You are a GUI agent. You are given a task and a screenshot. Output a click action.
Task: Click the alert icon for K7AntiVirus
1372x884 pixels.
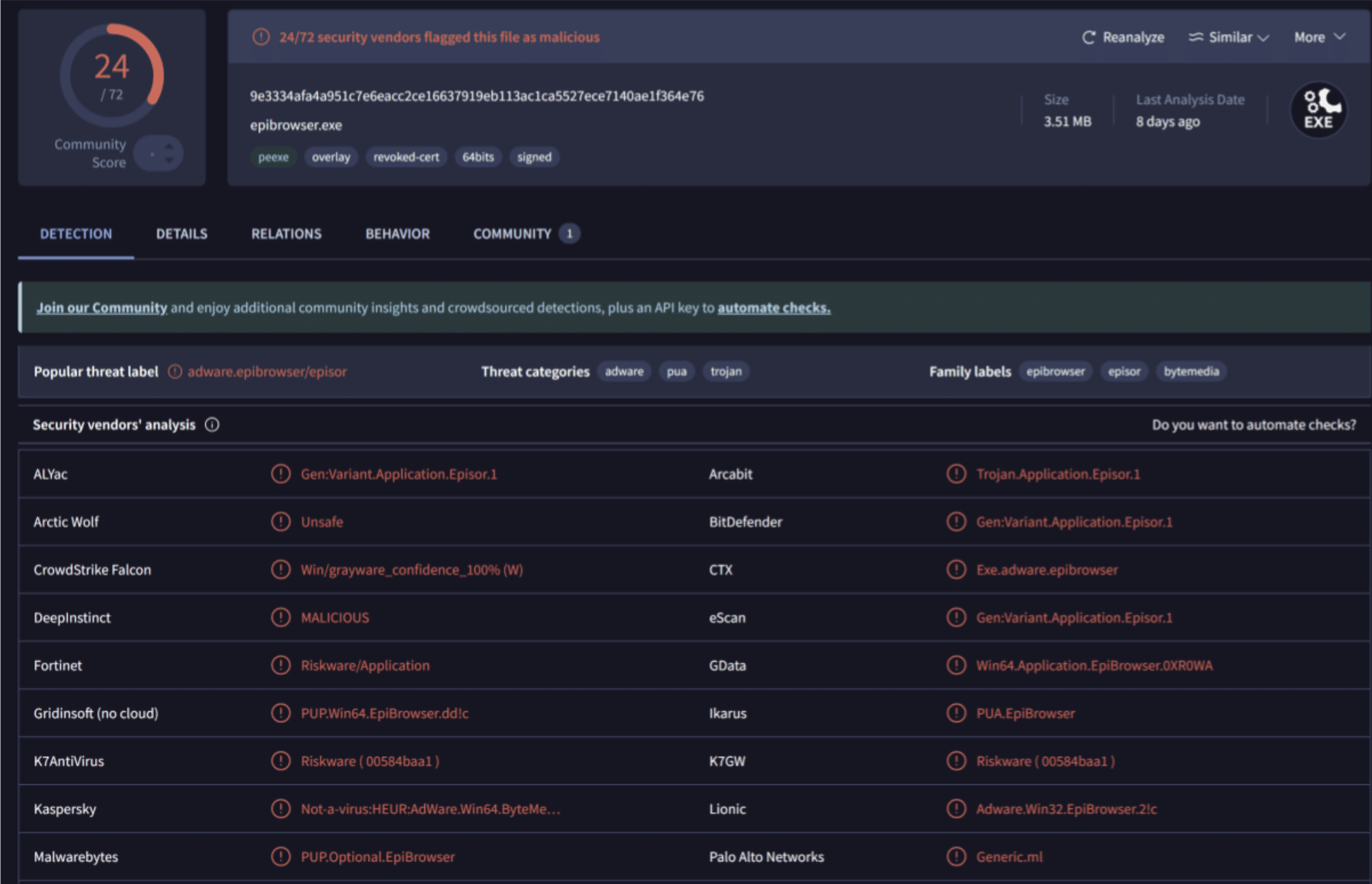pyautogui.click(x=280, y=761)
